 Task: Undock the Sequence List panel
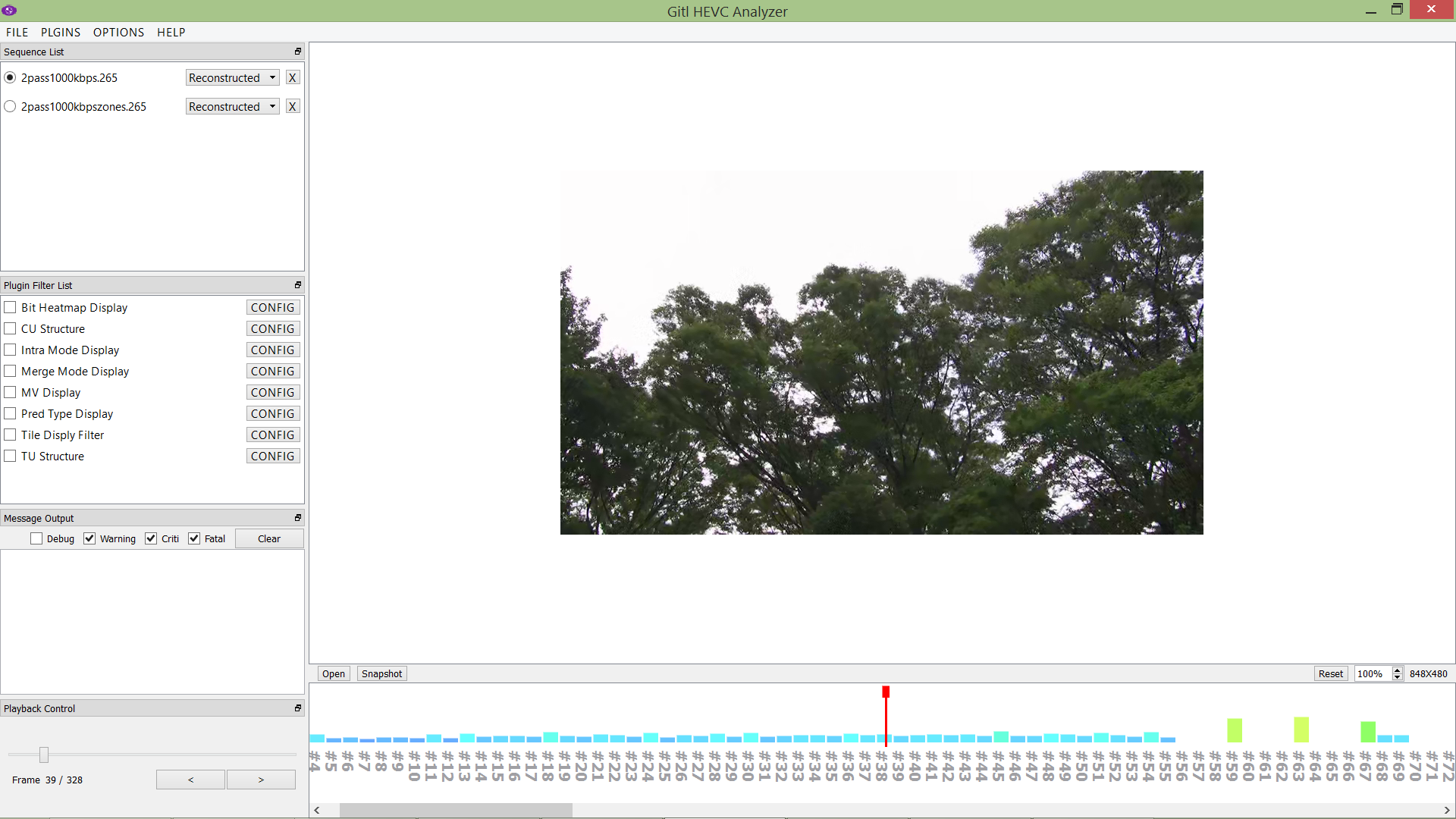pos(298,52)
